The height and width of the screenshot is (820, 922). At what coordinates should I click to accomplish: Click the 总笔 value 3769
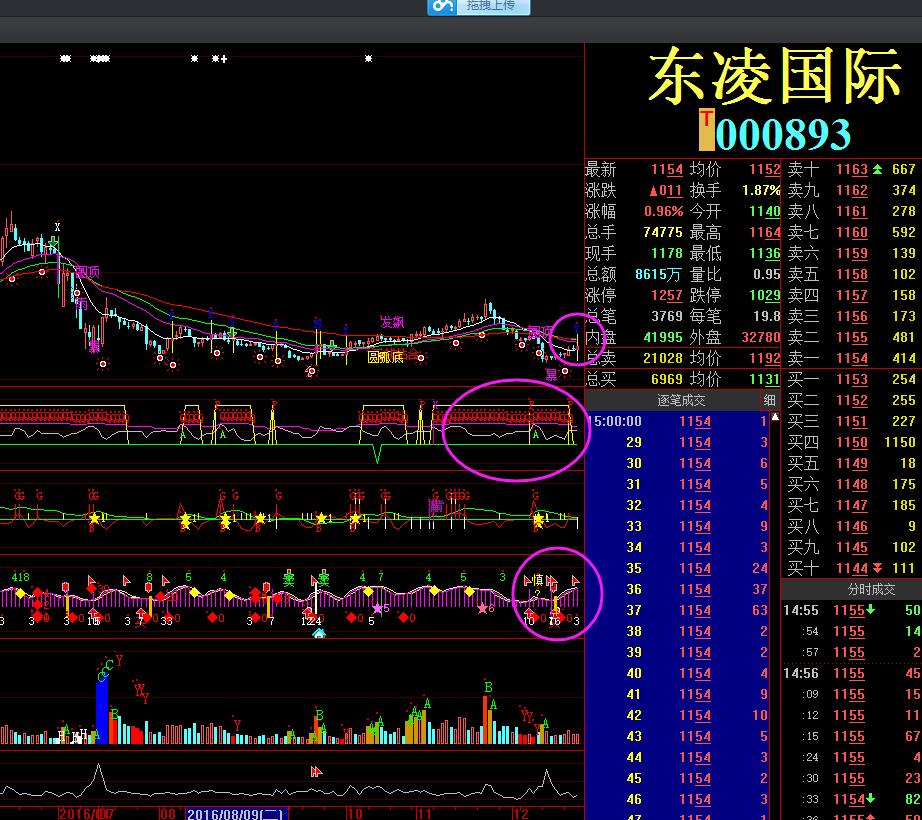click(x=667, y=316)
